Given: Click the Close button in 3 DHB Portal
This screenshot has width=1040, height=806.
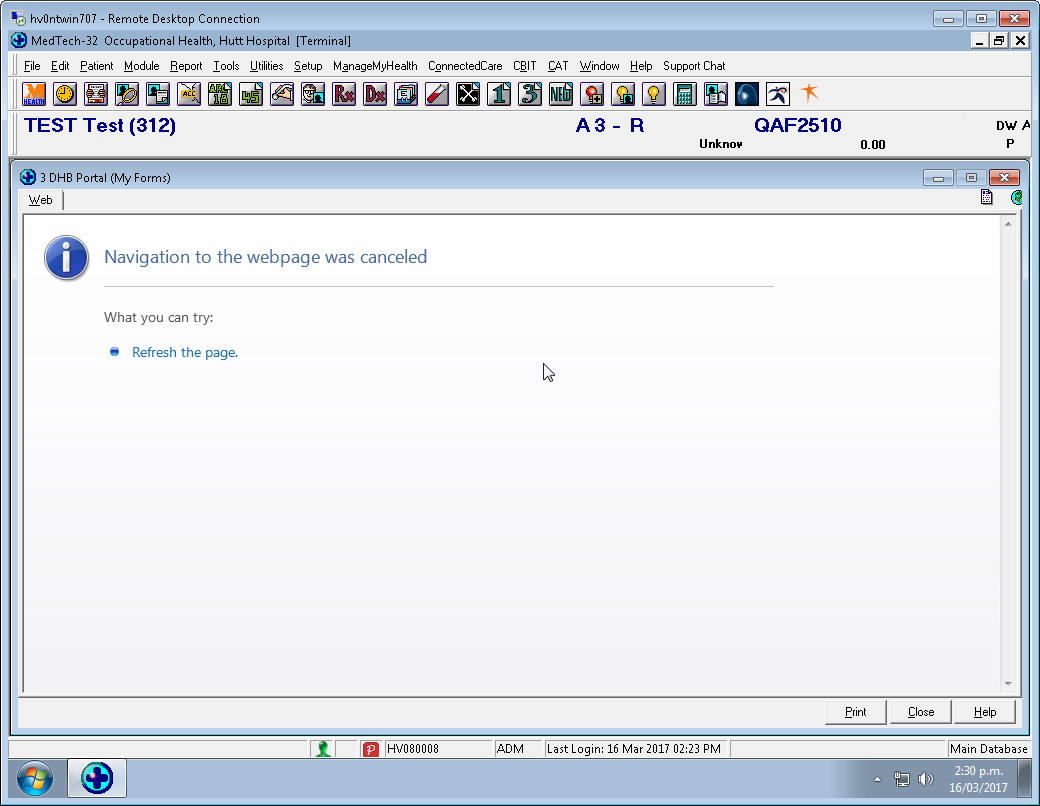Looking at the screenshot, I should (921, 712).
